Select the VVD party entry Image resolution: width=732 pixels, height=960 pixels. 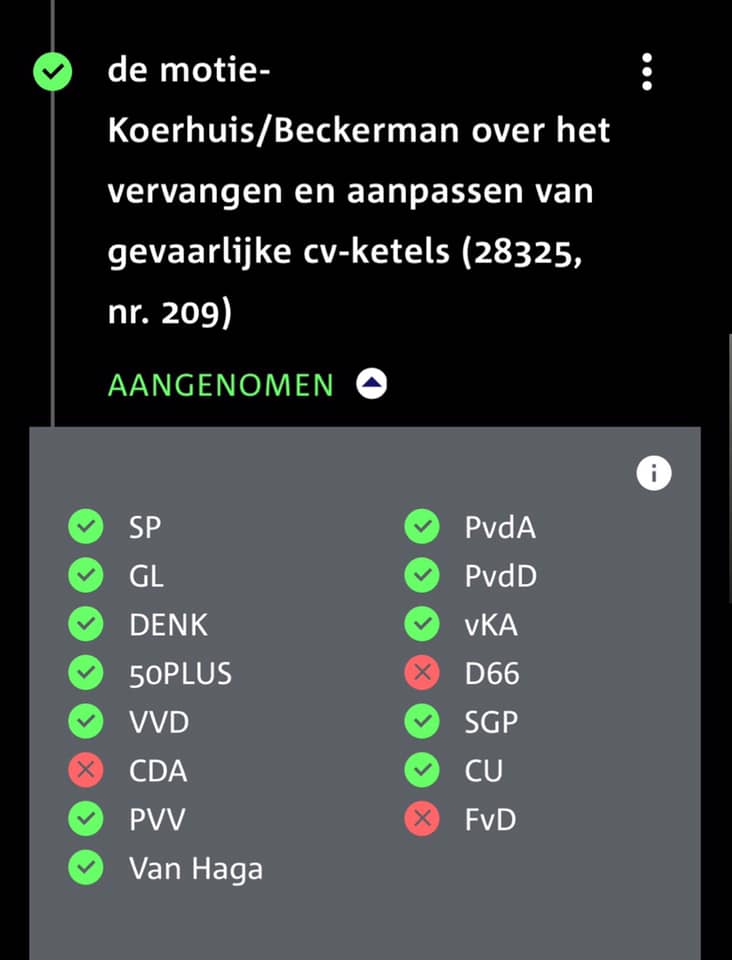159,722
